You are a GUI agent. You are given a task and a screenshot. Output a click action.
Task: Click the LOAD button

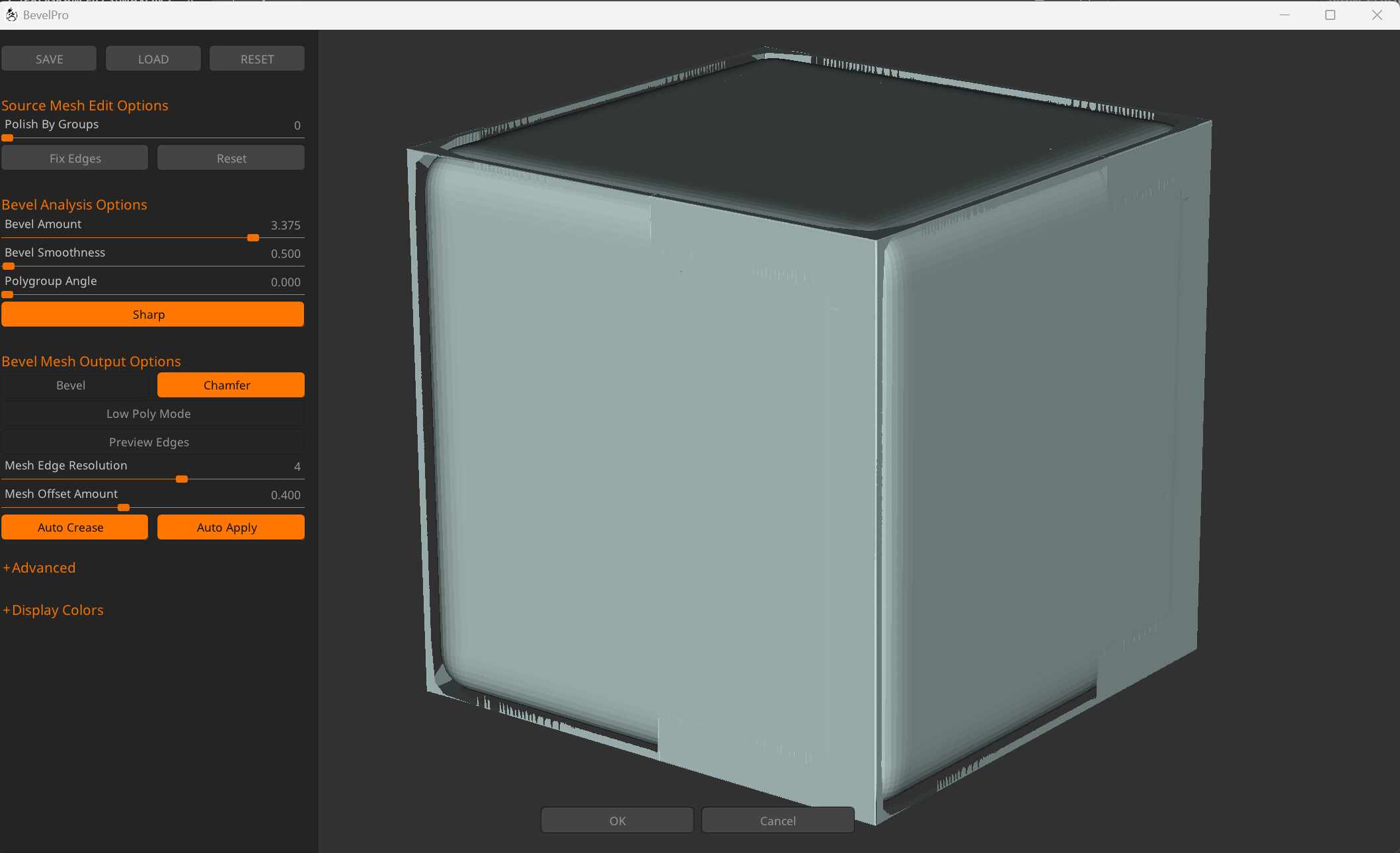(x=153, y=59)
